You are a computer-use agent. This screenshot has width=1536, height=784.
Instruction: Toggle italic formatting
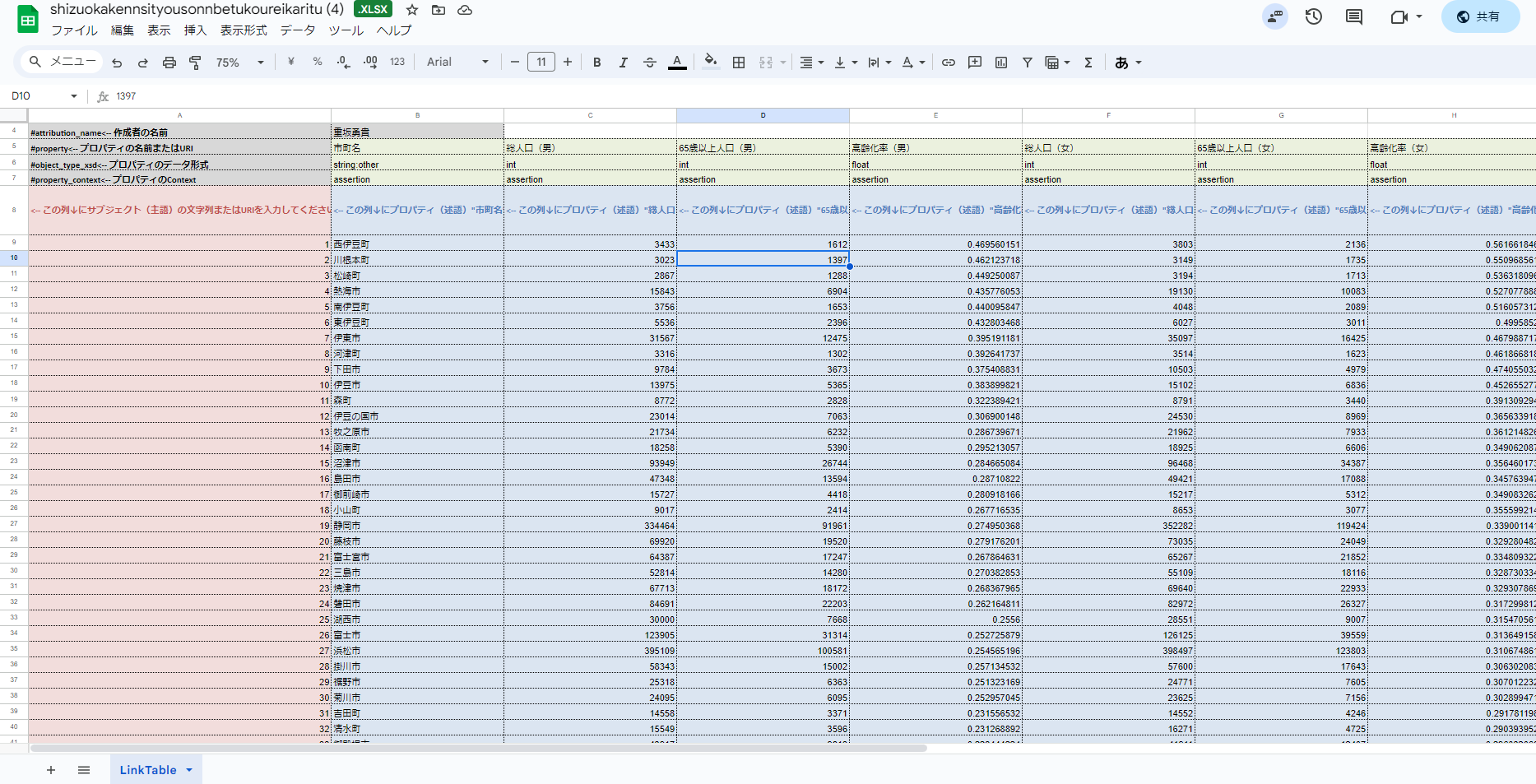point(624,63)
